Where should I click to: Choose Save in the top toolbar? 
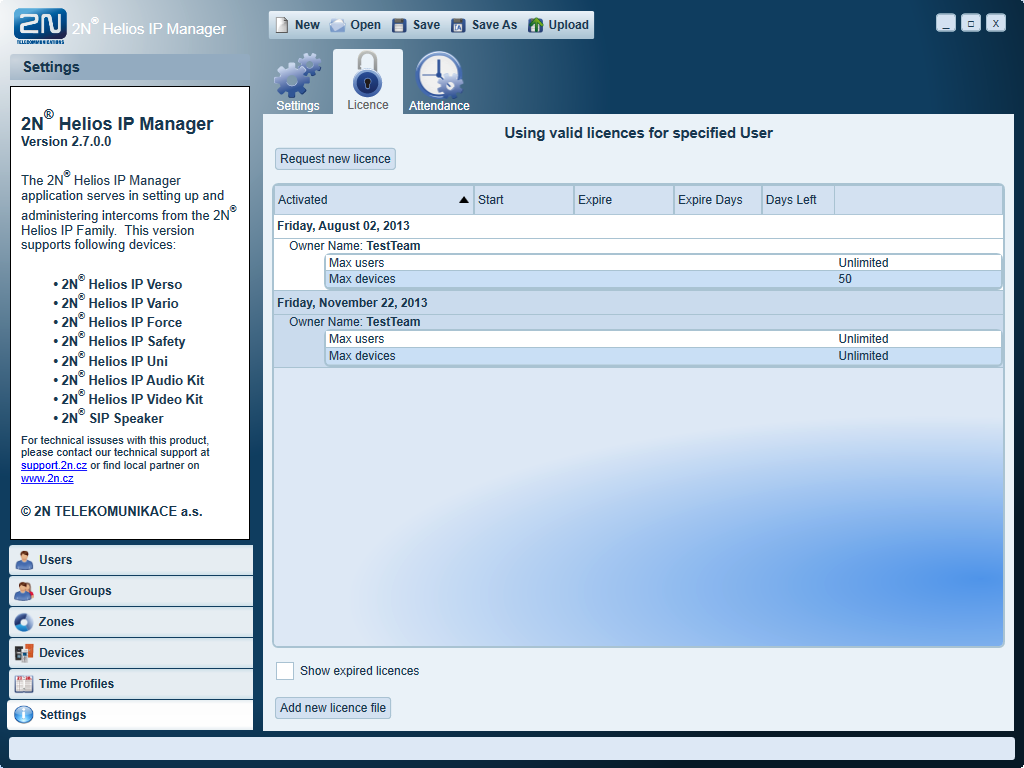[426, 25]
